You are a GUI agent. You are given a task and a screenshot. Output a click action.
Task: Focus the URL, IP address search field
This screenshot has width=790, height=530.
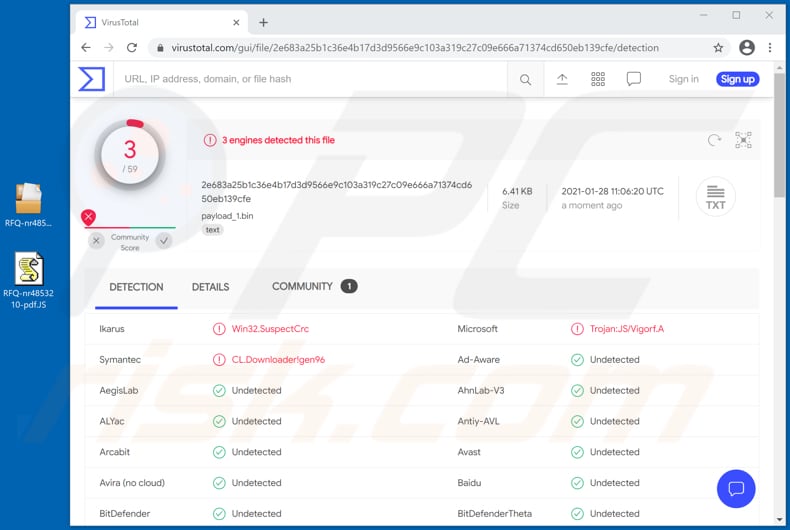(x=312, y=79)
